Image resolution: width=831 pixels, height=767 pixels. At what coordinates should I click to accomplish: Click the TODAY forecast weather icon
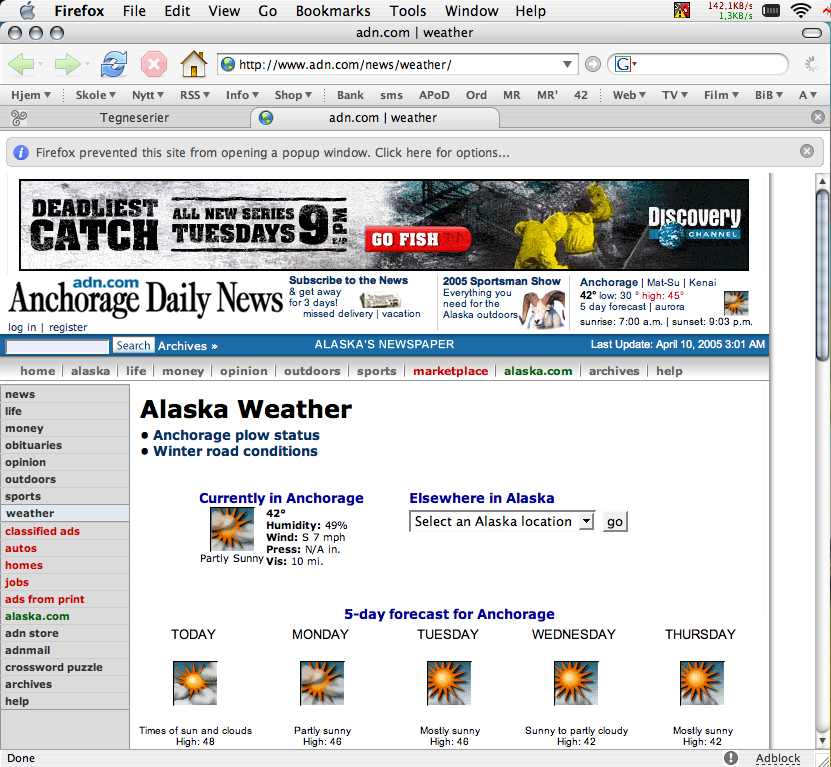click(195, 683)
